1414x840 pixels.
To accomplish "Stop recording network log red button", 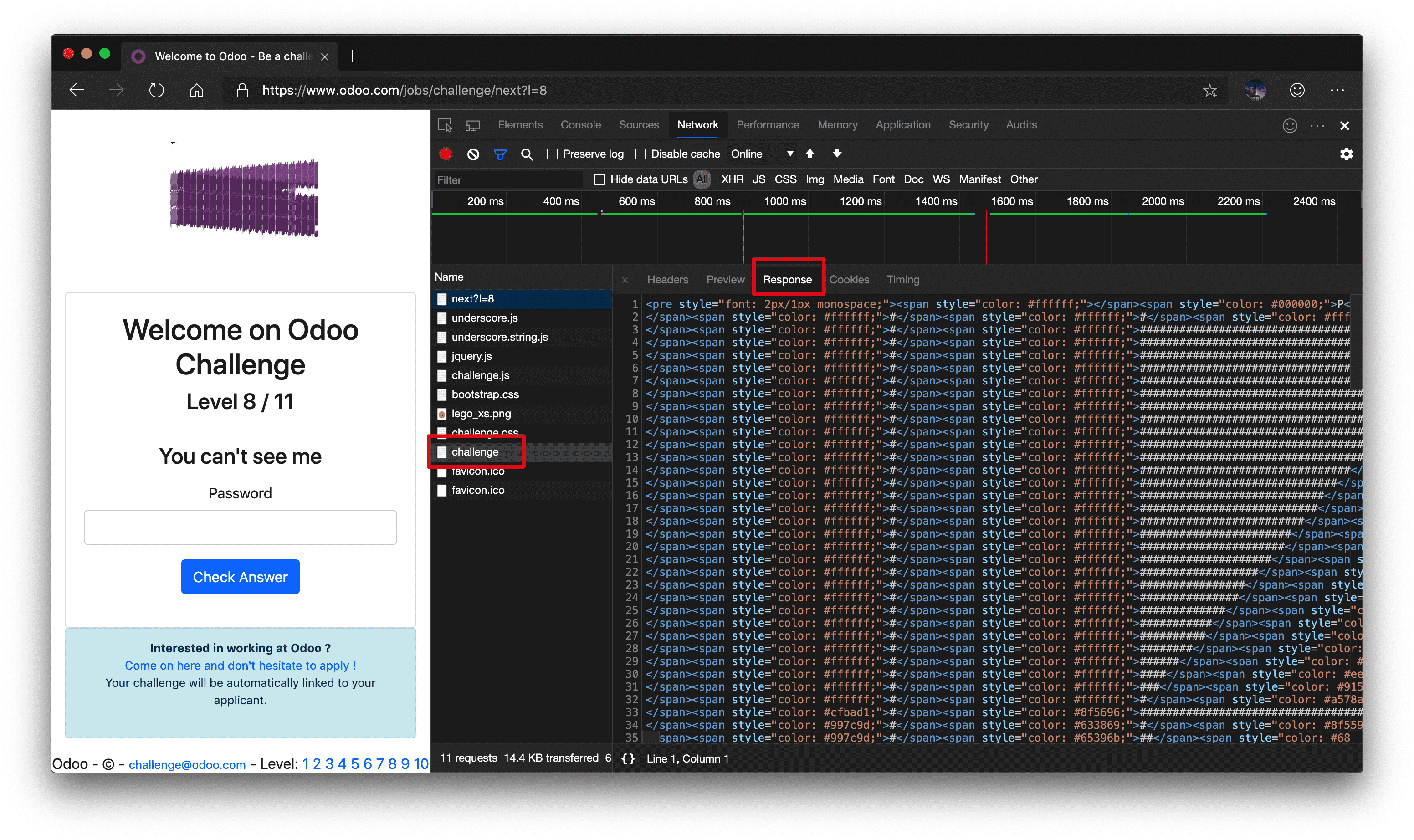I will click(446, 154).
